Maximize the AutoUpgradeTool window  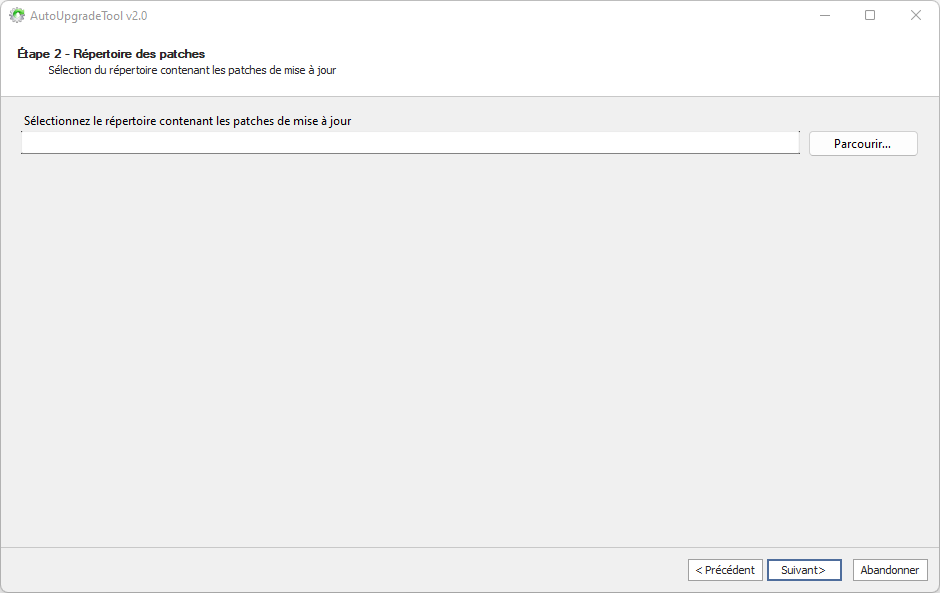click(x=870, y=15)
